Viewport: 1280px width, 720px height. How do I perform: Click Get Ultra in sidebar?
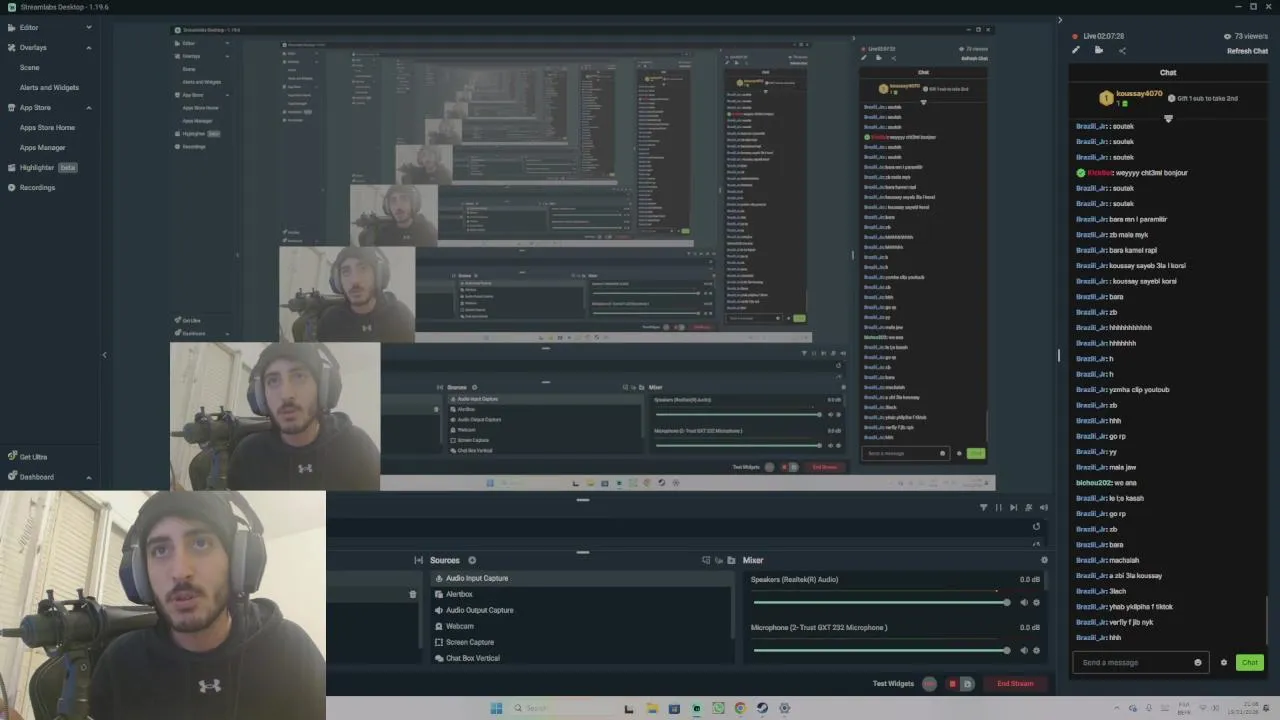(x=33, y=457)
